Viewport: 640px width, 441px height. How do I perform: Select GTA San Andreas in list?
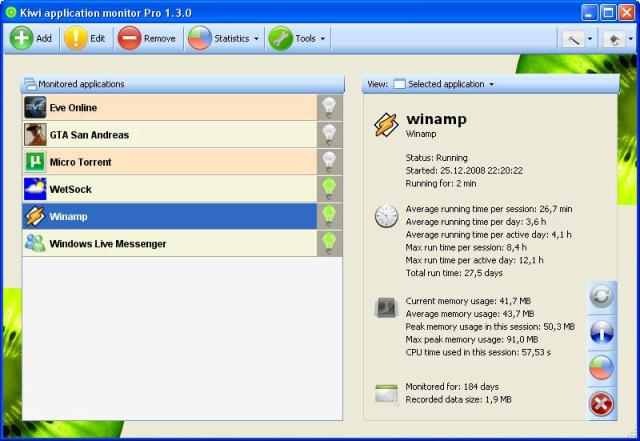pos(170,135)
